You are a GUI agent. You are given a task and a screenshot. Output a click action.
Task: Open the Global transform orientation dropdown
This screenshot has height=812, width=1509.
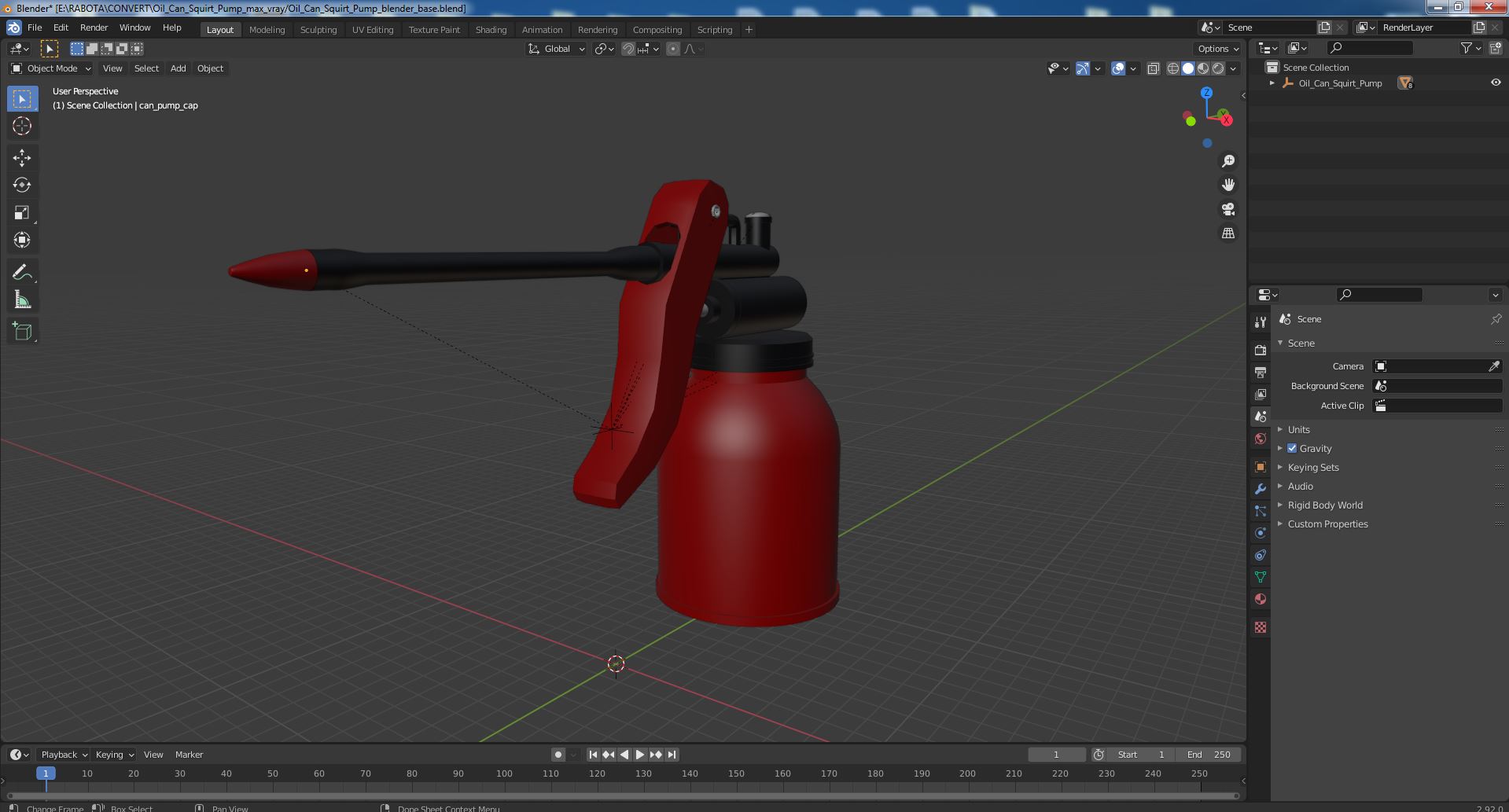click(x=557, y=49)
